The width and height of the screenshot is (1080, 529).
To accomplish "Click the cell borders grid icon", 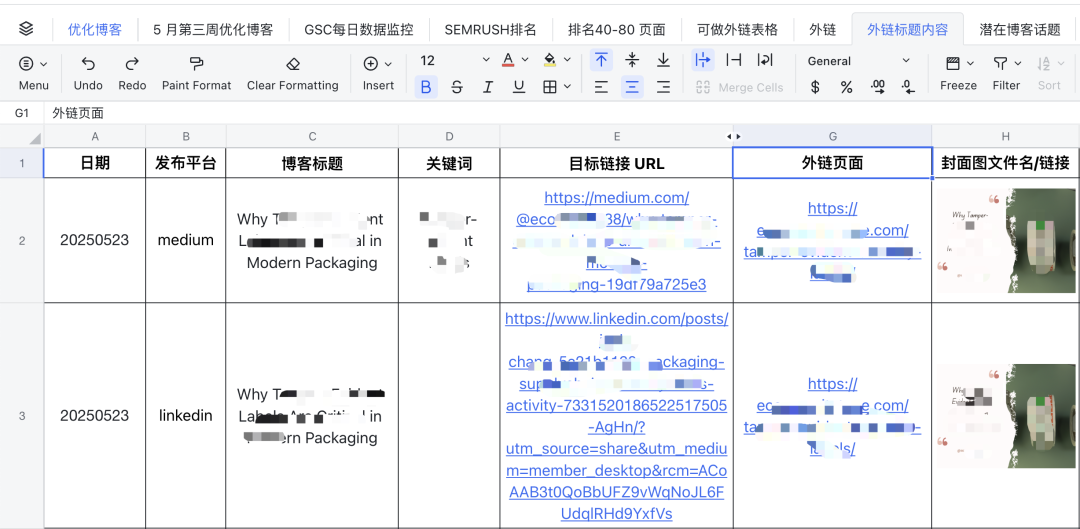I will coord(550,87).
